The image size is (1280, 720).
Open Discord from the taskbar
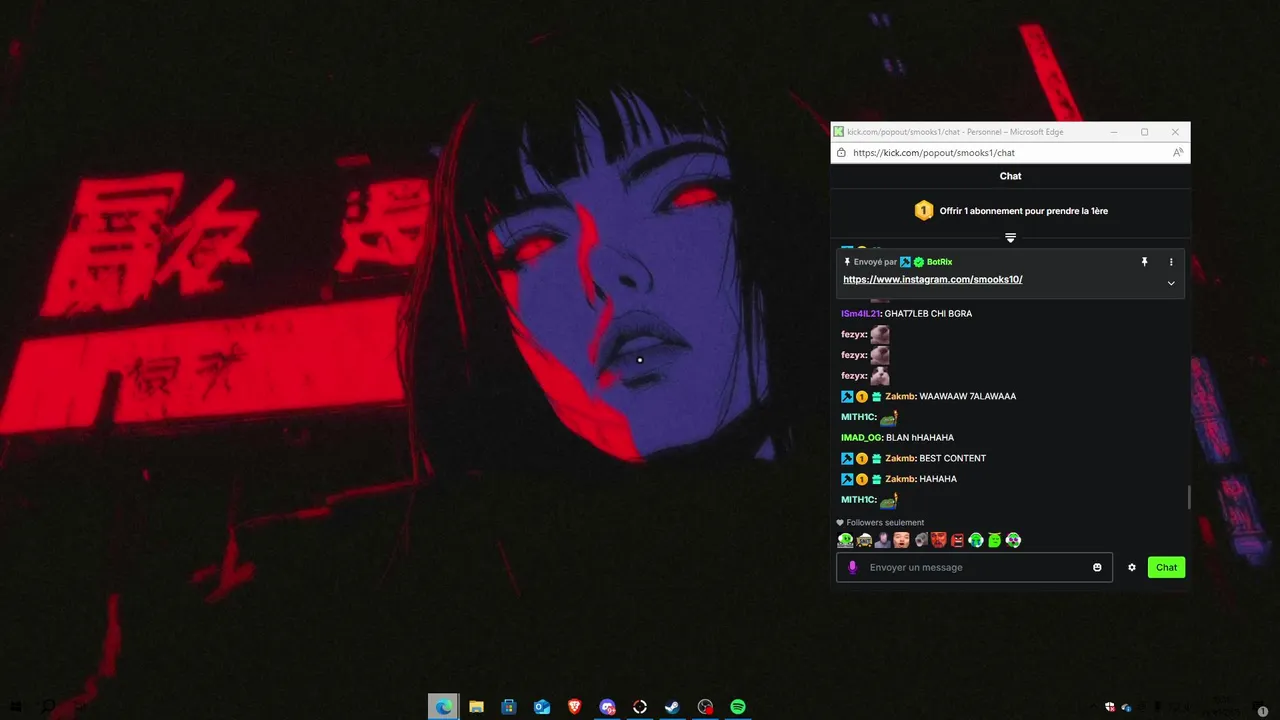(x=607, y=707)
